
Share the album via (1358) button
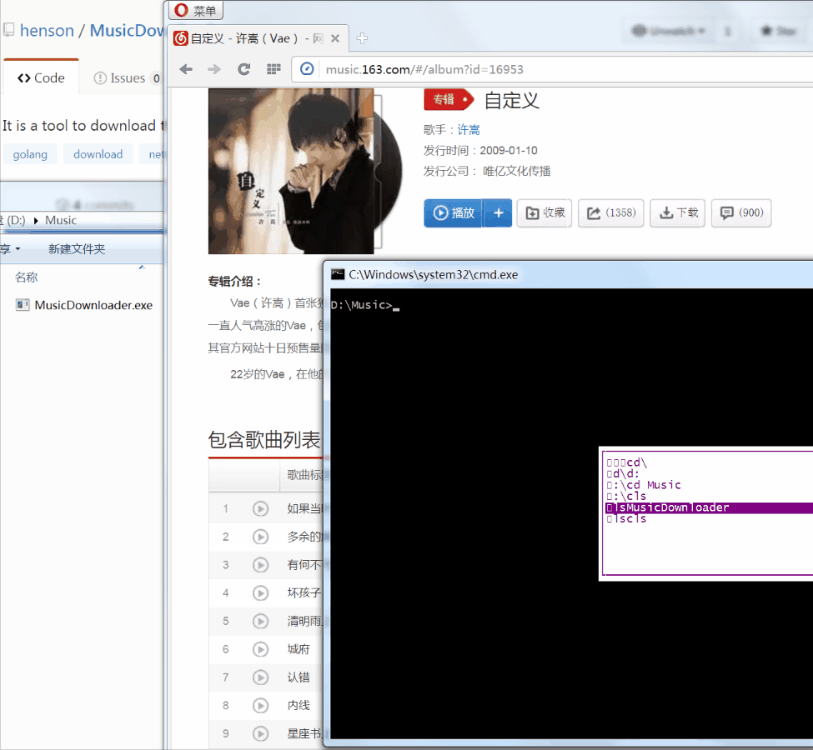click(611, 213)
